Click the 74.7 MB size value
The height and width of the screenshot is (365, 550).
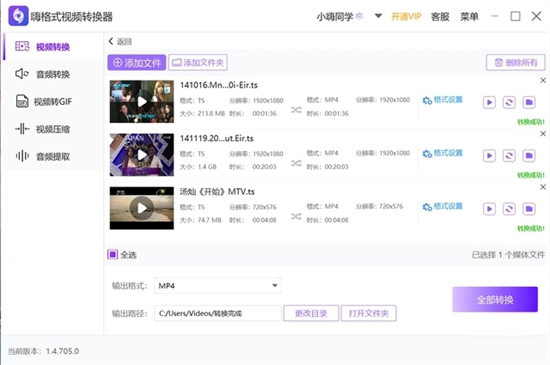click(209, 220)
